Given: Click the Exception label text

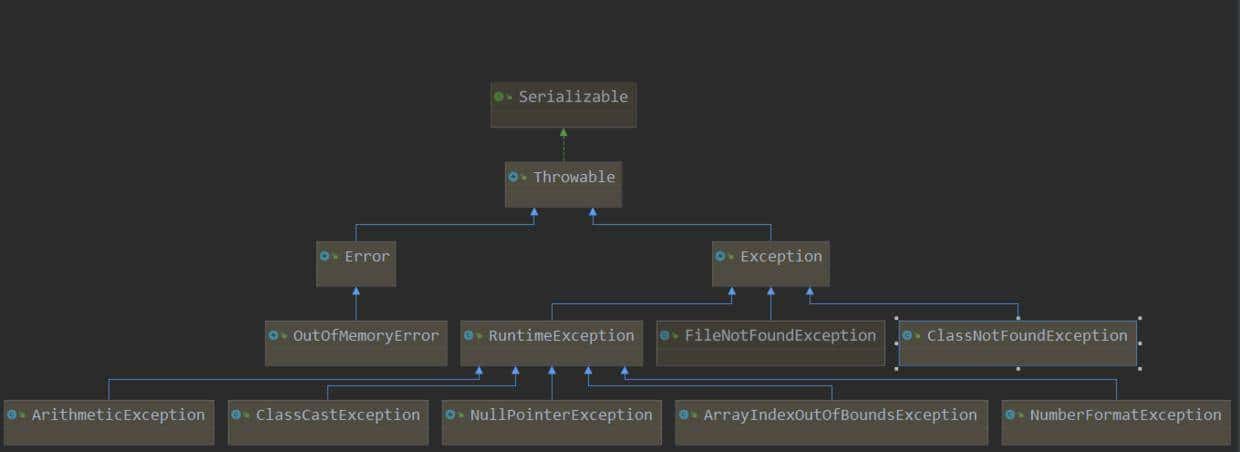Looking at the screenshot, I should 780,257.
